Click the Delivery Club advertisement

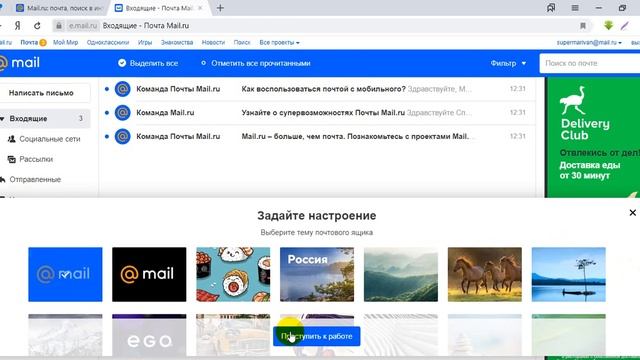pos(593,137)
